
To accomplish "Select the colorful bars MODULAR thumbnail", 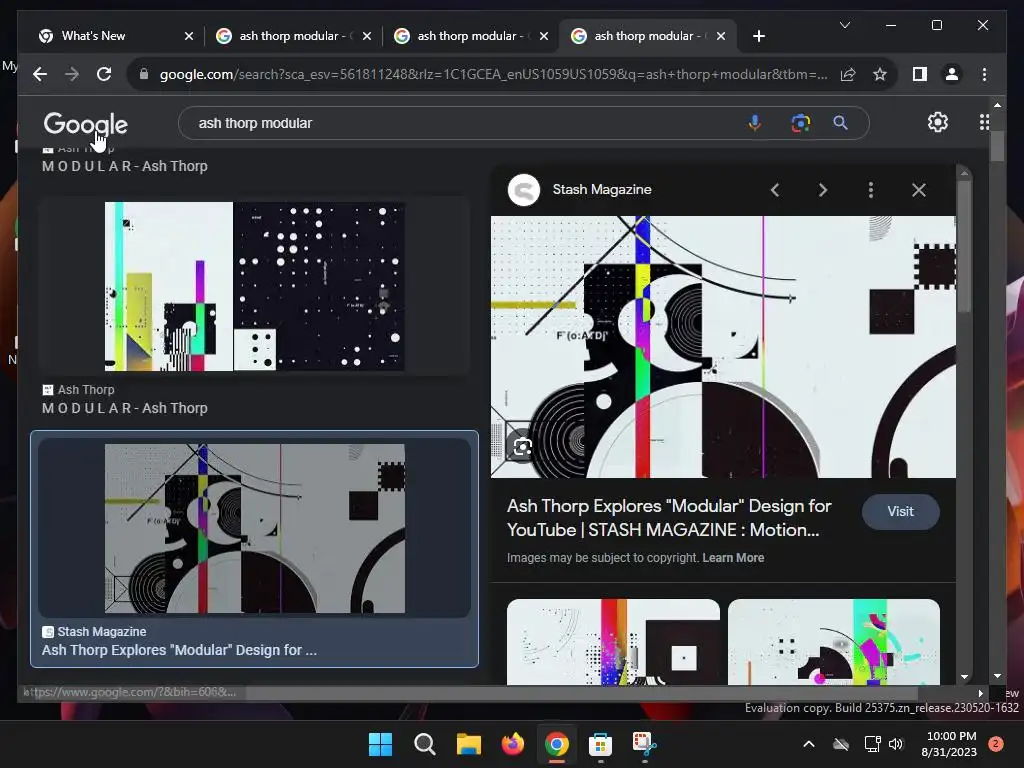I will pyautogui.click(x=255, y=286).
